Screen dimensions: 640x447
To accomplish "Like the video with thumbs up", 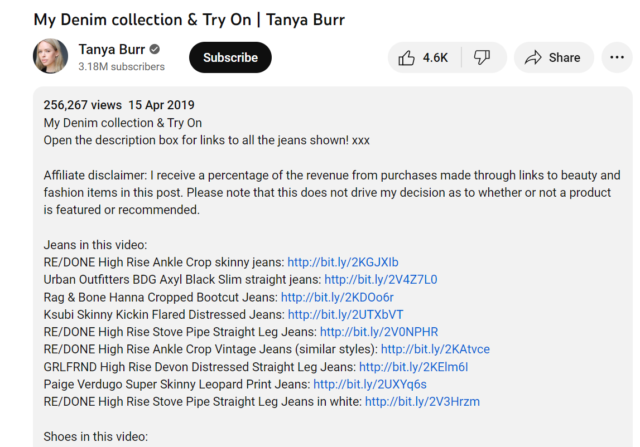I will coord(422,57).
